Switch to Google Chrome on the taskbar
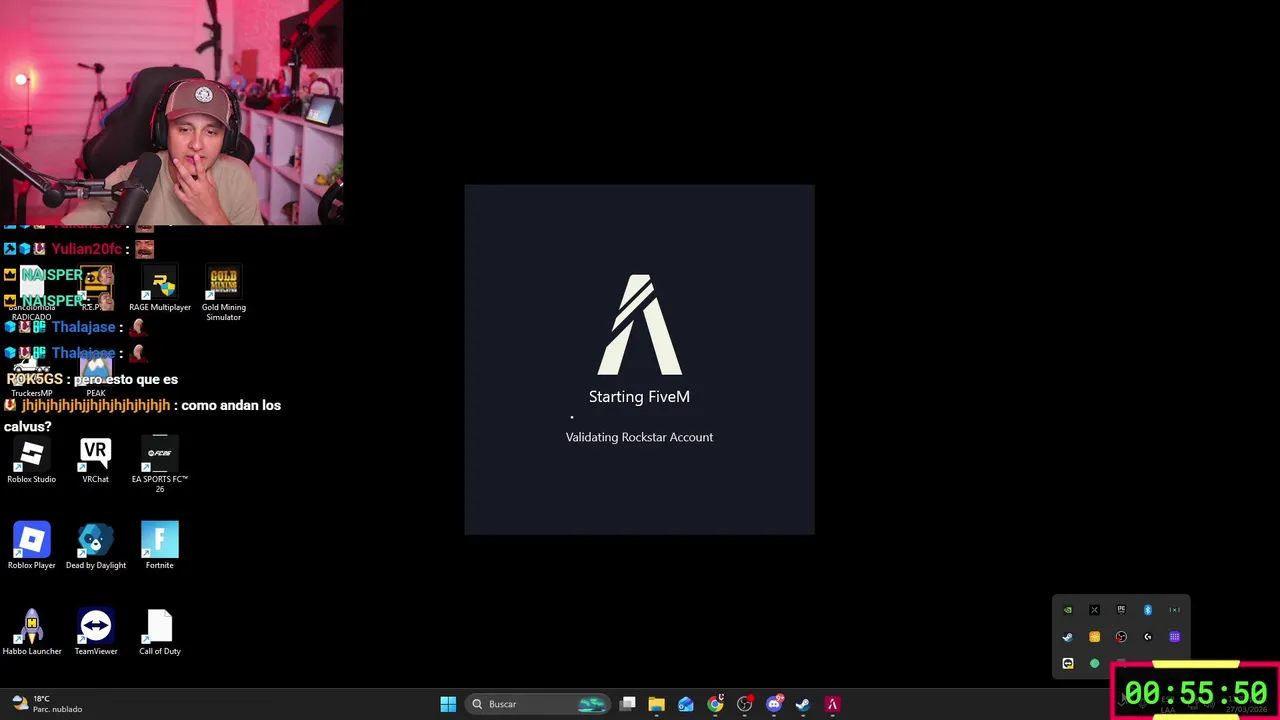The height and width of the screenshot is (720, 1280). [x=715, y=704]
